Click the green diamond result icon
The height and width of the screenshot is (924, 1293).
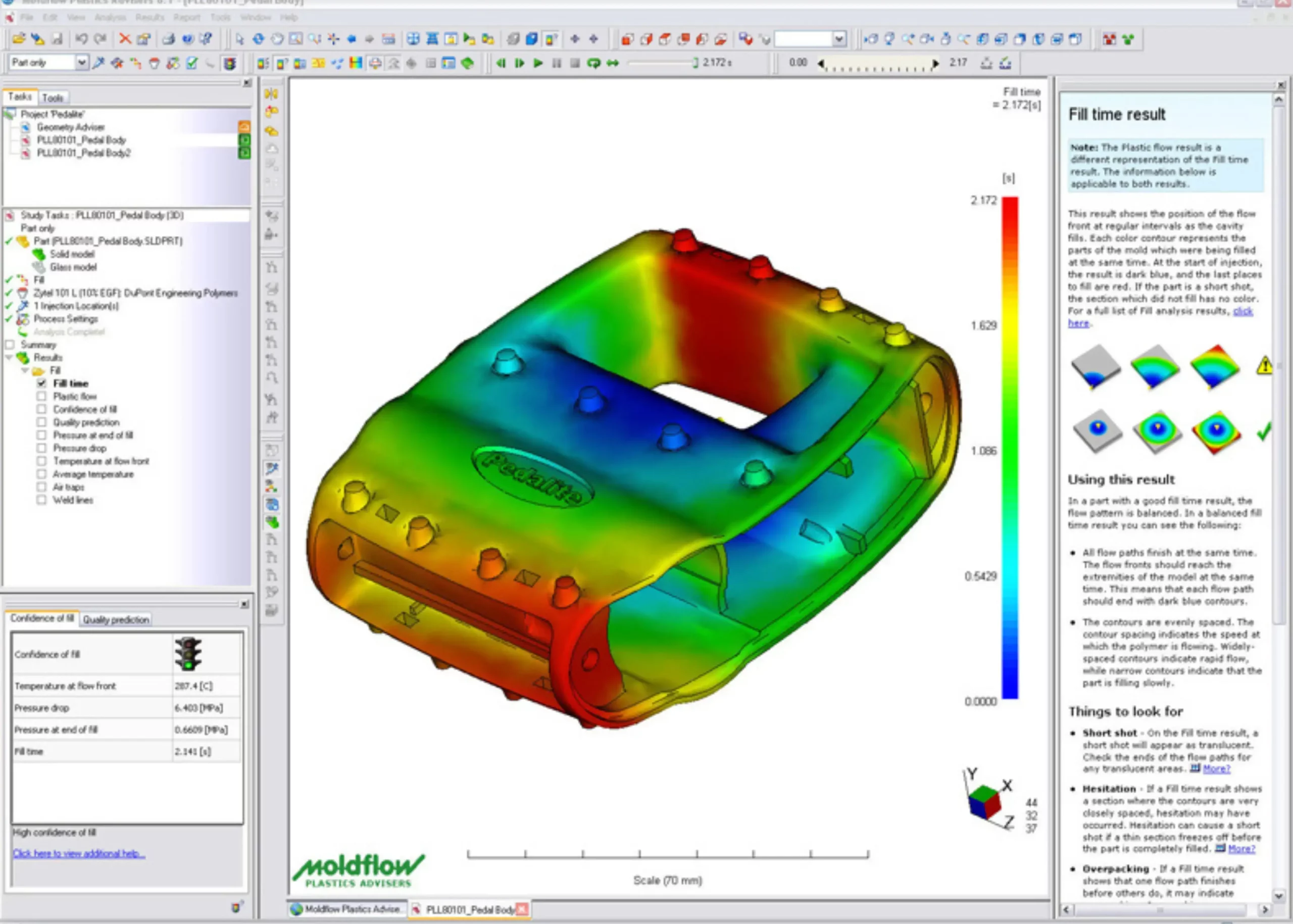tap(467, 63)
